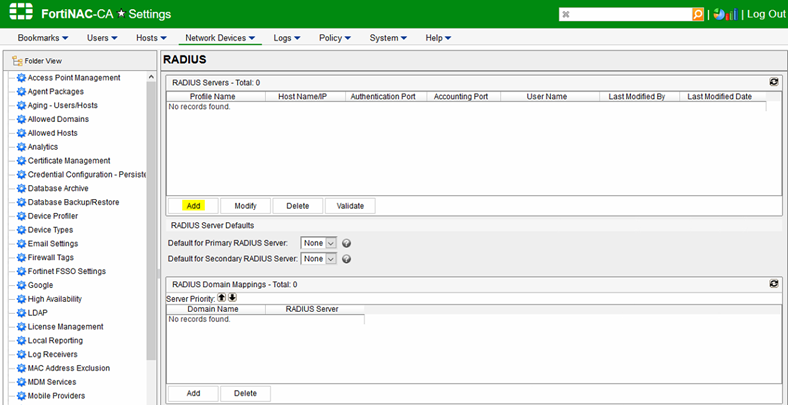Click into the top search field
Screen dimensions: 788x405
(625, 14)
